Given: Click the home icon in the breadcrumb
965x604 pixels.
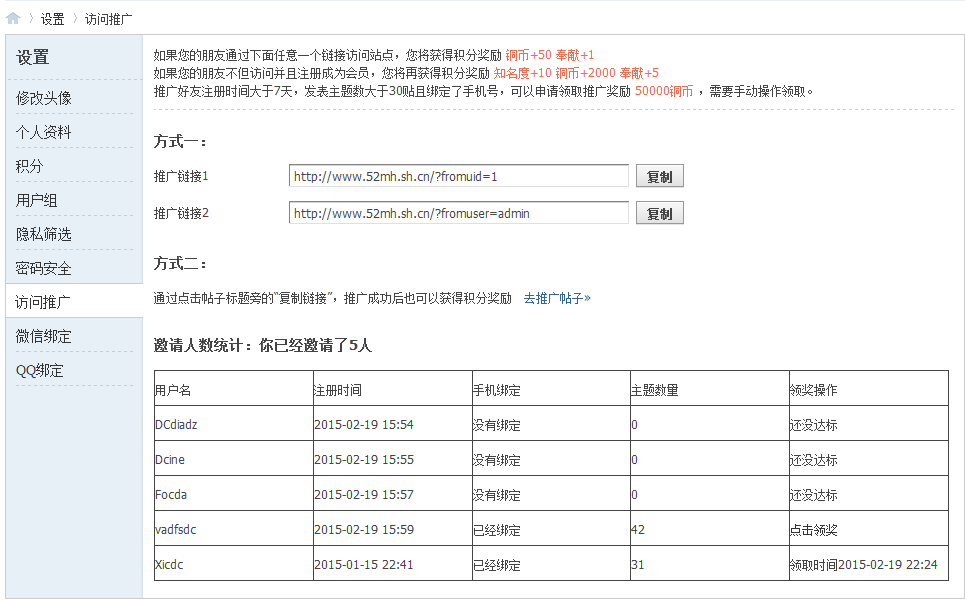Looking at the screenshot, I should (13, 18).
